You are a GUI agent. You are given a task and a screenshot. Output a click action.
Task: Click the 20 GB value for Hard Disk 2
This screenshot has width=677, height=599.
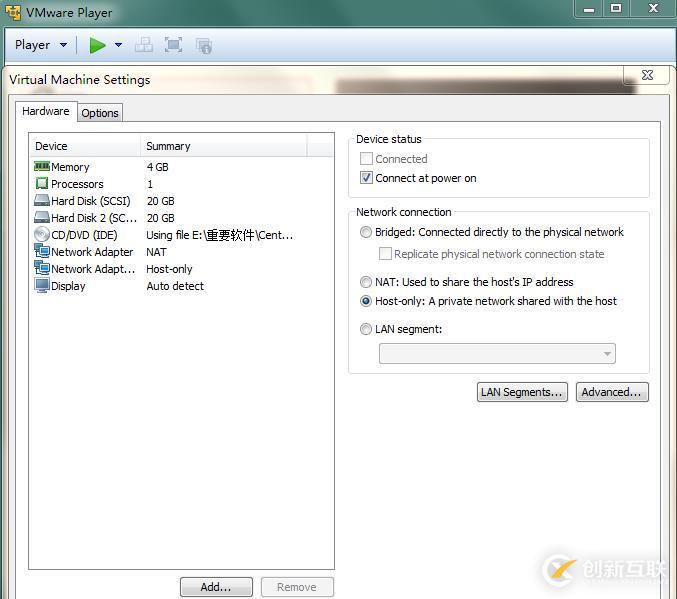(x=161, y=218)
